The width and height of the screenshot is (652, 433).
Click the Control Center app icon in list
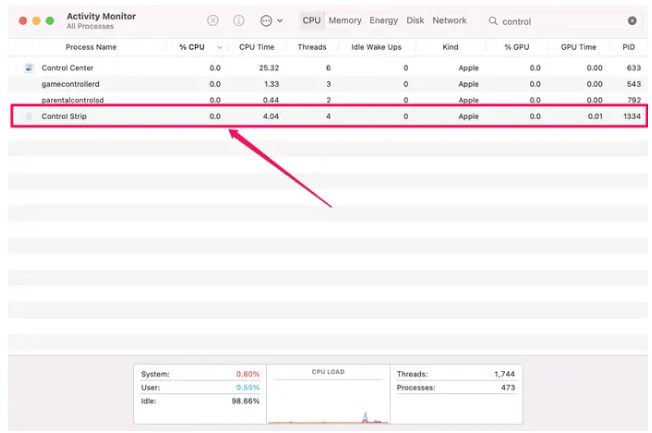click(29, 68)
